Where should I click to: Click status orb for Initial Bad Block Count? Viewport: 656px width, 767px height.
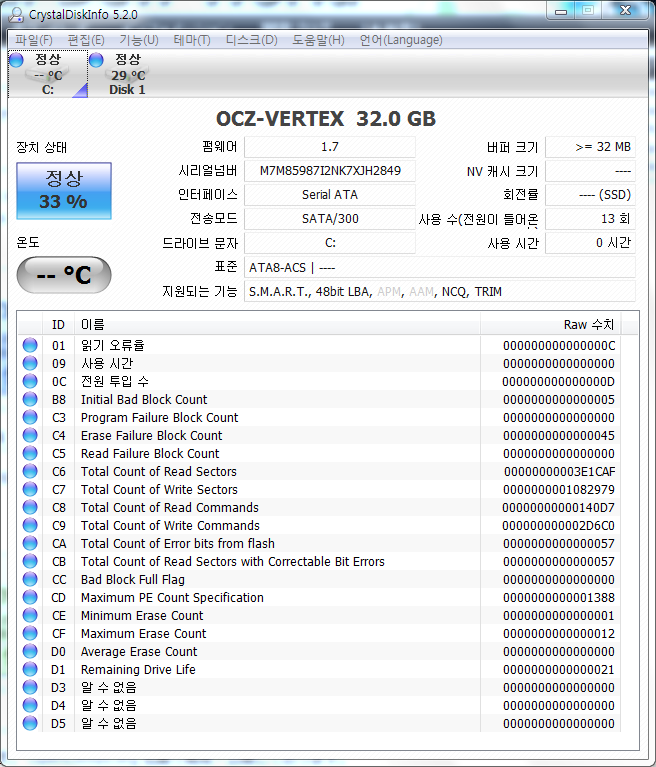[x=30, y=400]
